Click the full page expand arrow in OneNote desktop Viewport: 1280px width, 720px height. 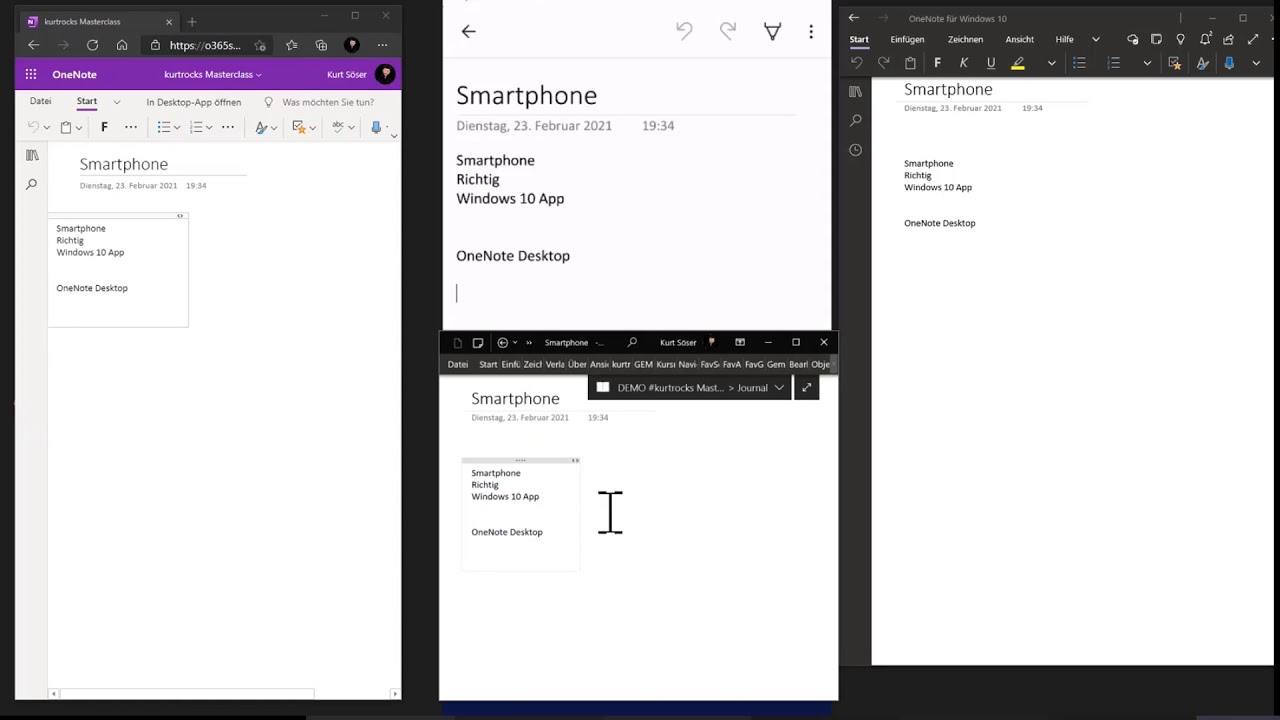(806, 387)
